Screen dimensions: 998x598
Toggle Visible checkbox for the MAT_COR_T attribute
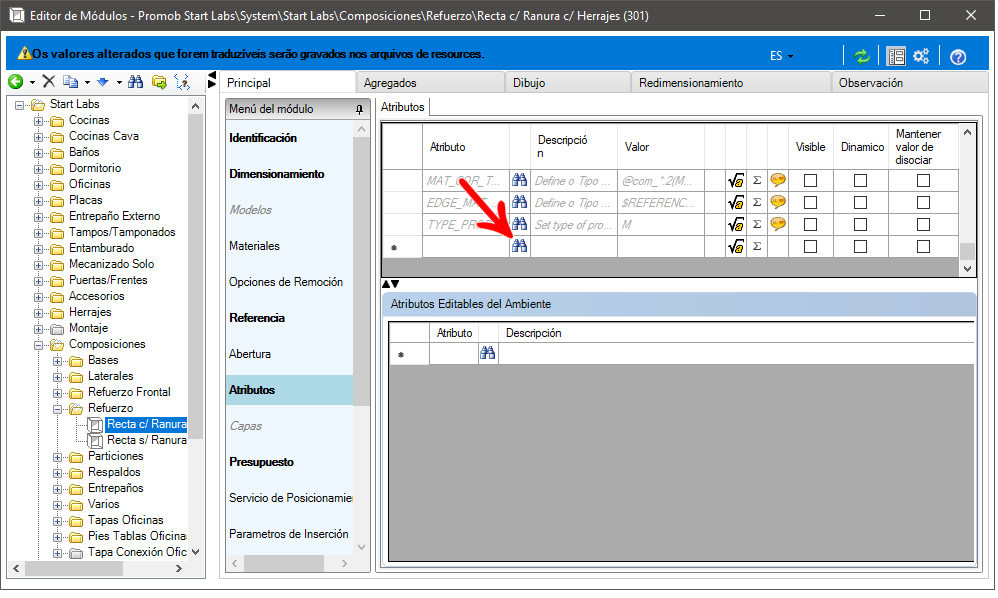pos(810,180)
